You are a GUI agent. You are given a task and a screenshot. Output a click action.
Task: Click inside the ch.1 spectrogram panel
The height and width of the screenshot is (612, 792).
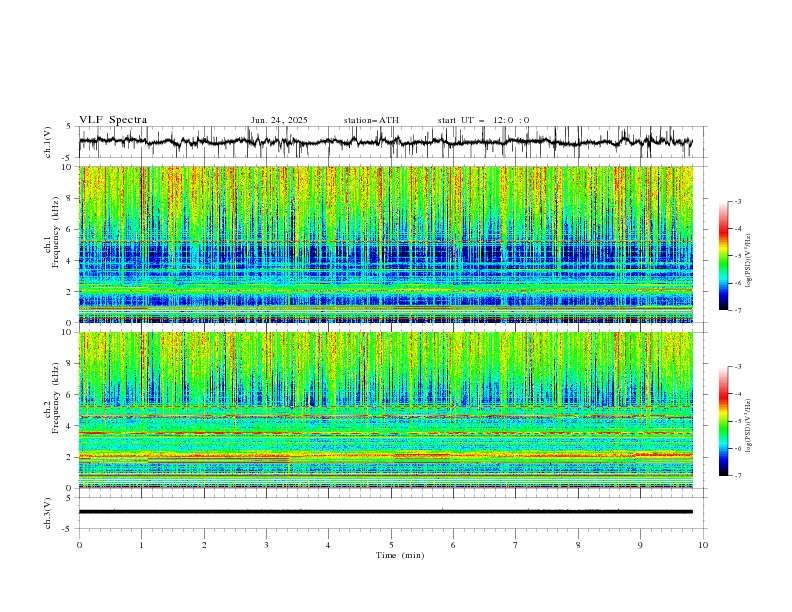tap(385, 244)
